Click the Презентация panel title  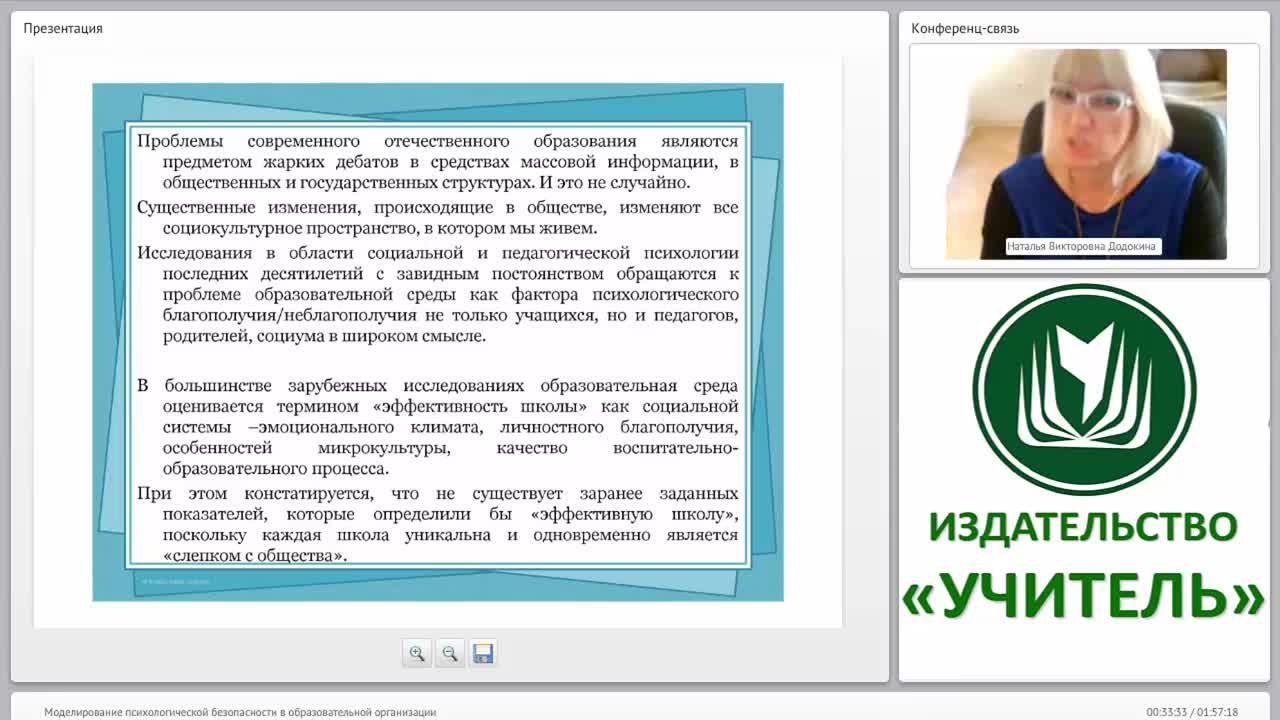tap(63, 28)
